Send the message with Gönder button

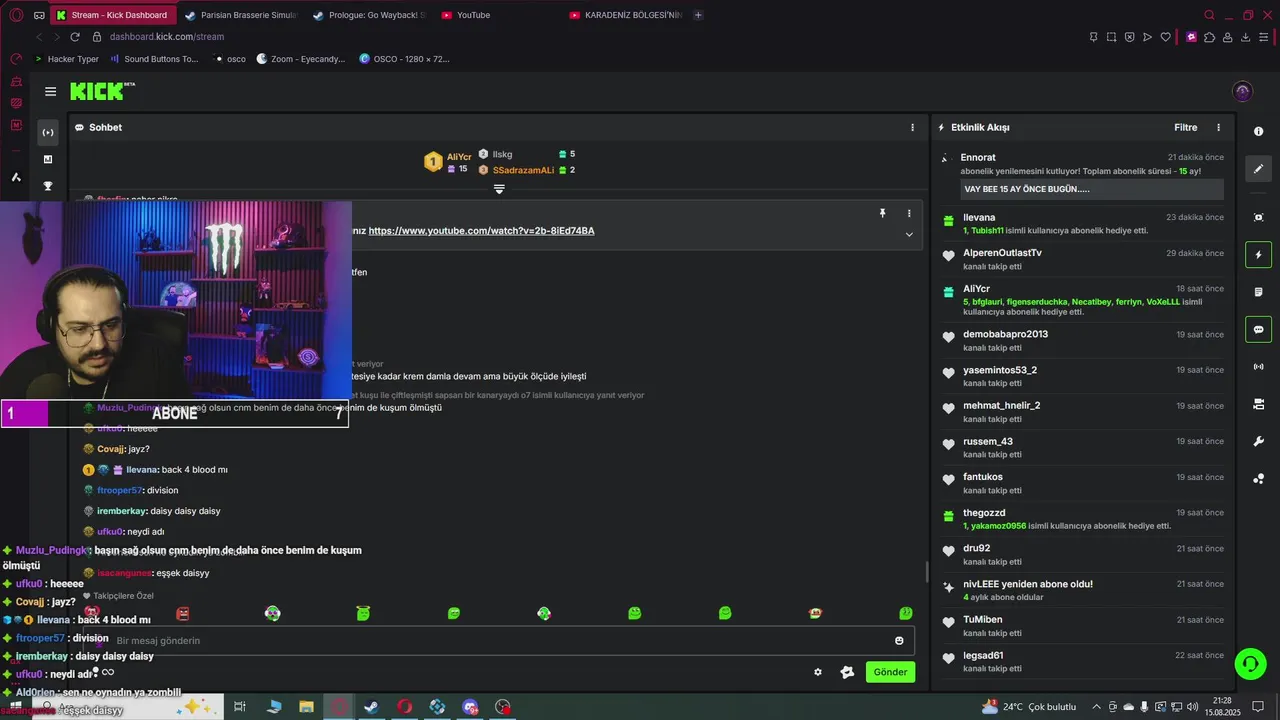[x=890, y=672]
